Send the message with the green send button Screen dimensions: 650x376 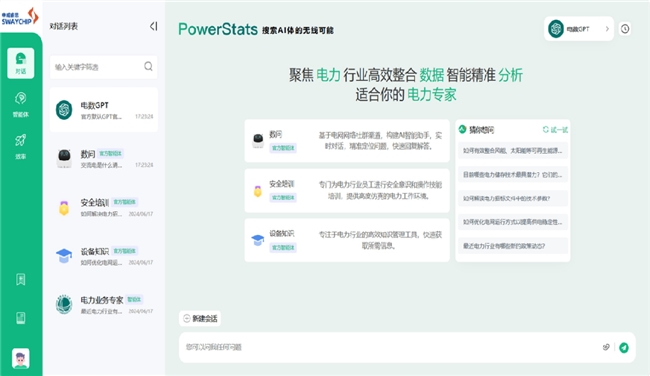click(x=624, y=347)
